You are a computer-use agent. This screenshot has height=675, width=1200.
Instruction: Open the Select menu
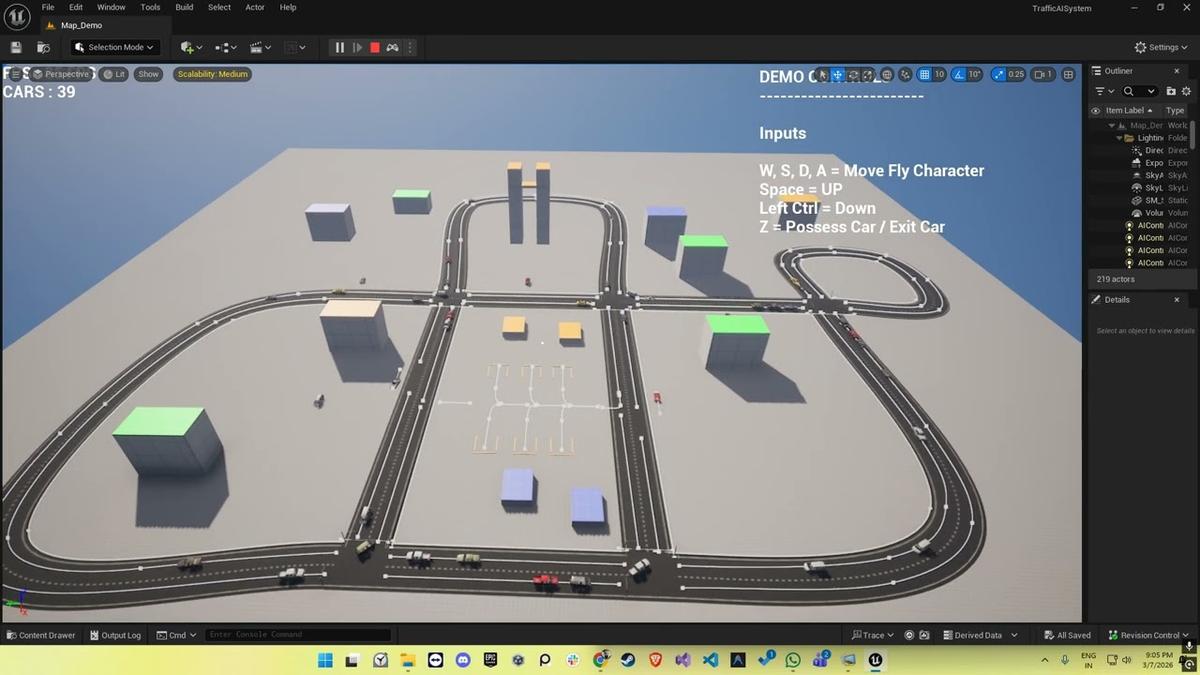[219, 7]
